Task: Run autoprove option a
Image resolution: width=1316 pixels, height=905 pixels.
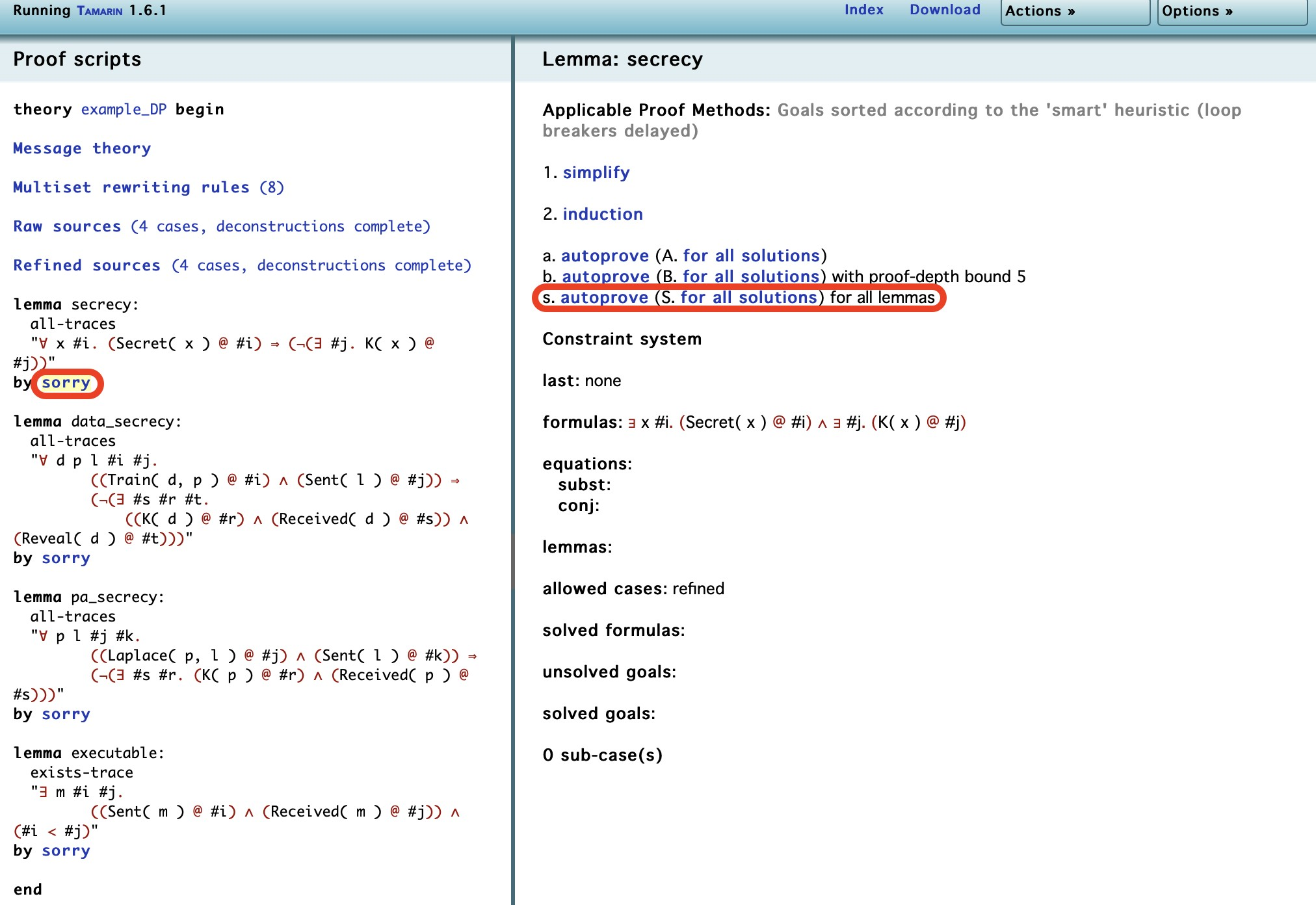Action: click(605, 256)
